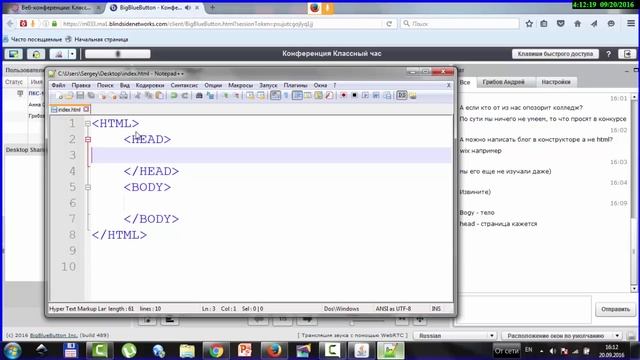Click the Redo icon in Notepad++ toolbar
Screen dimensions: 640x360
[185, 96]
